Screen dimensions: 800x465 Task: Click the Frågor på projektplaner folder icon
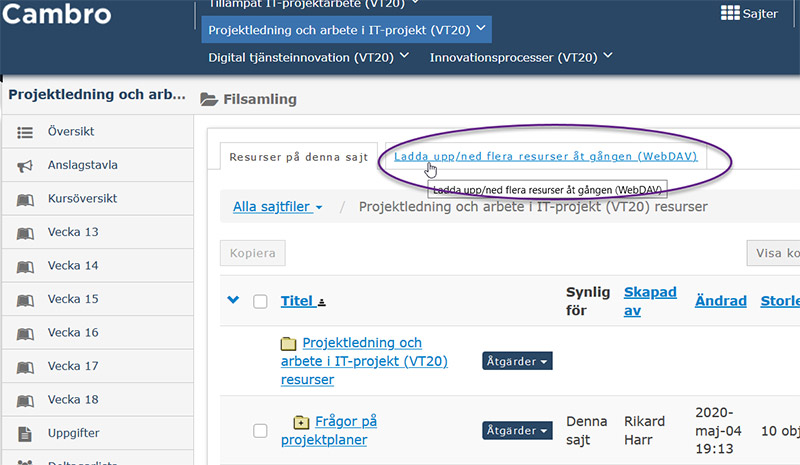point(301,422)
